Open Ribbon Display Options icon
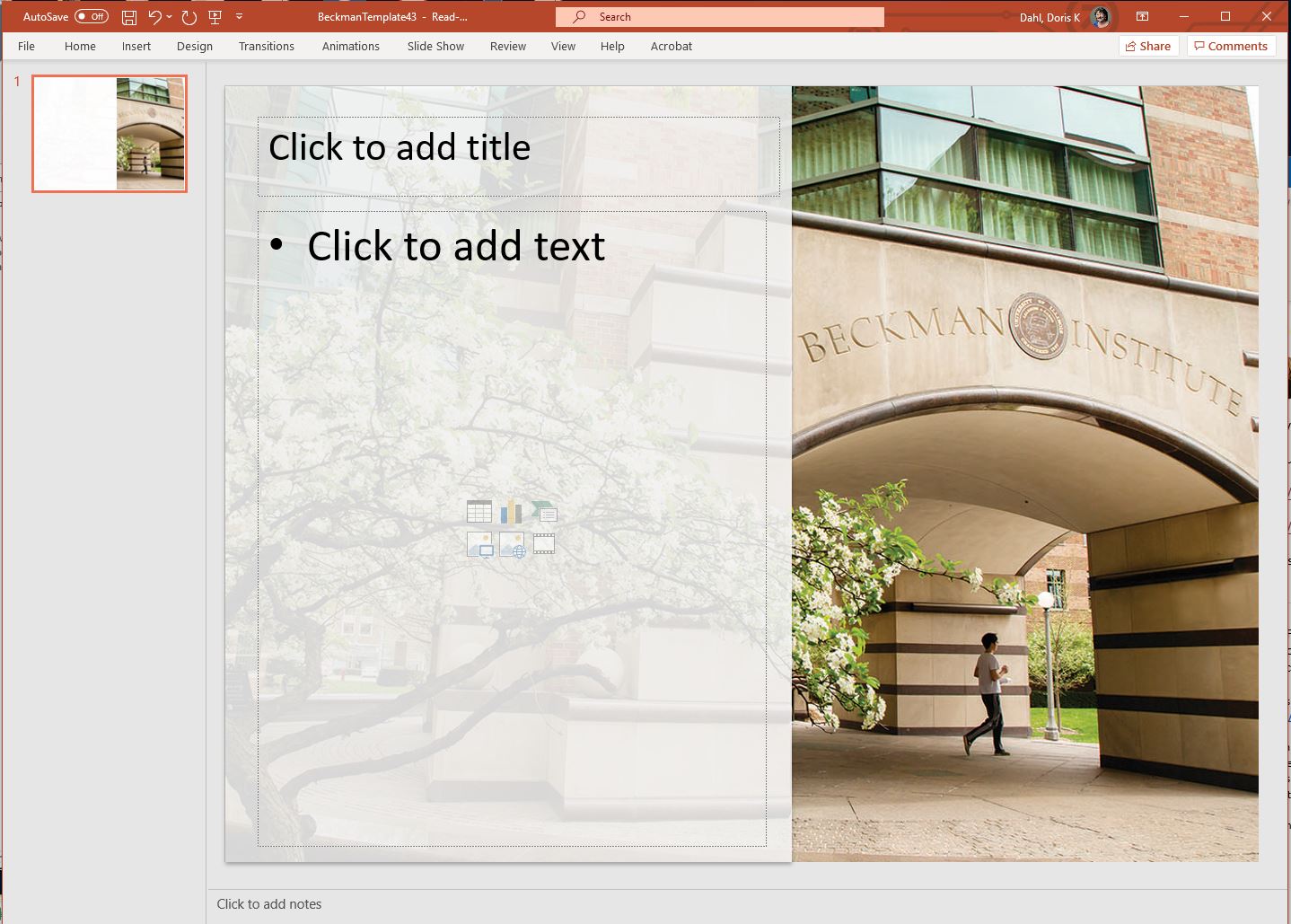The height and width of the screenshot is (924, 1291). pos(1142,16)
